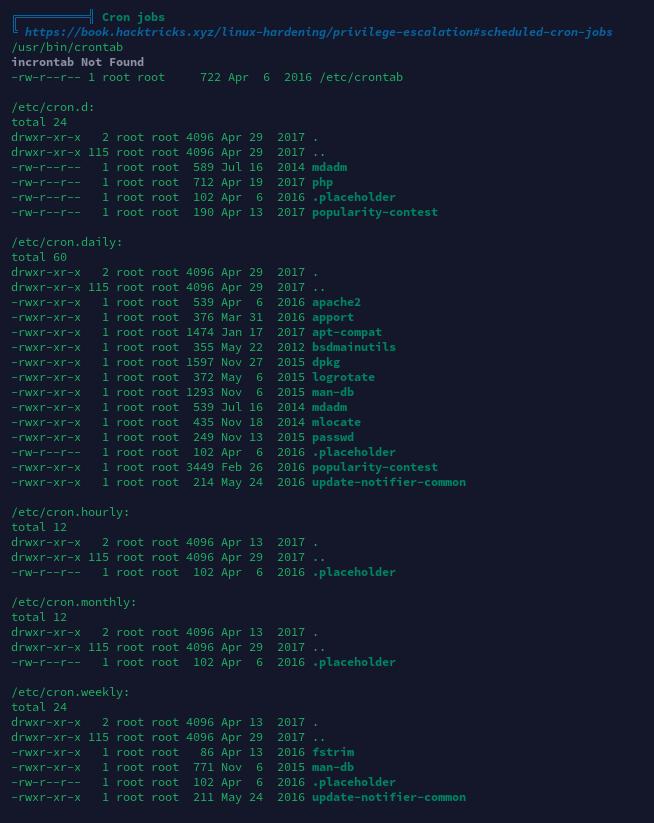Select the bsdmainutils filename
Viewport: 654px width, 823px height.
coord(354,347)
